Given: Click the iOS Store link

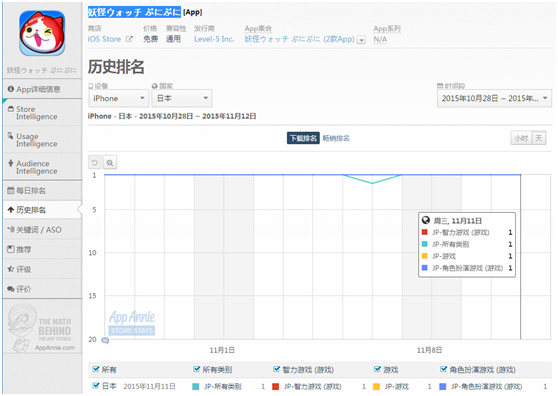Looking at the screenshot, I should (x=104, y=39).
